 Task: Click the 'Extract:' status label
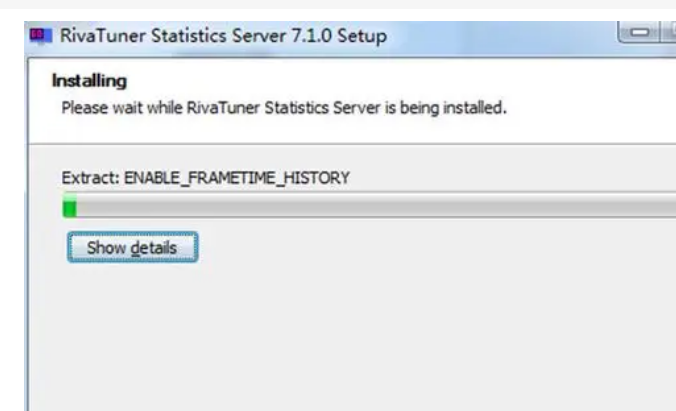click(x=90, y=178)
